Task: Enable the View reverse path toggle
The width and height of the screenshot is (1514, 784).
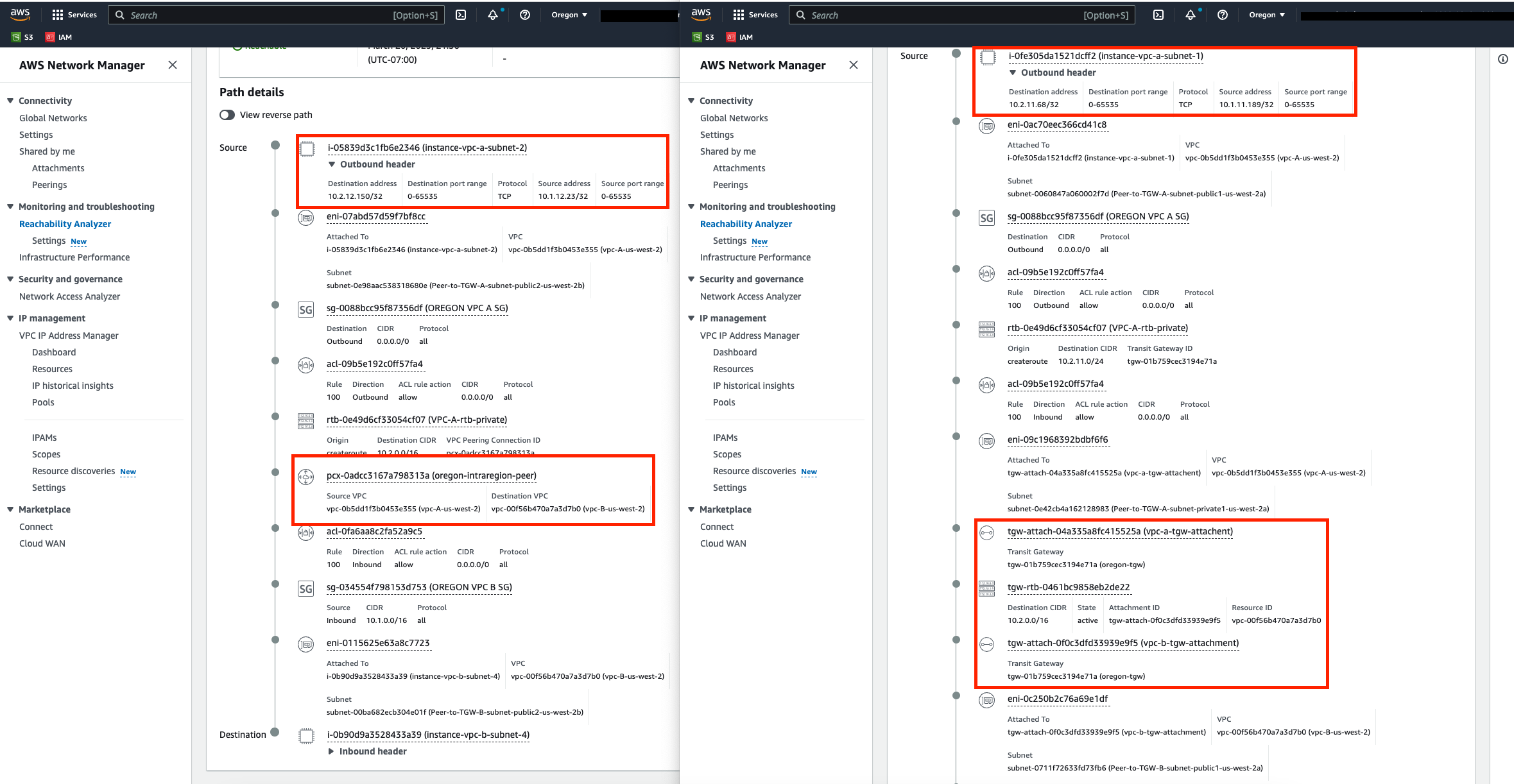Action: 227,114
